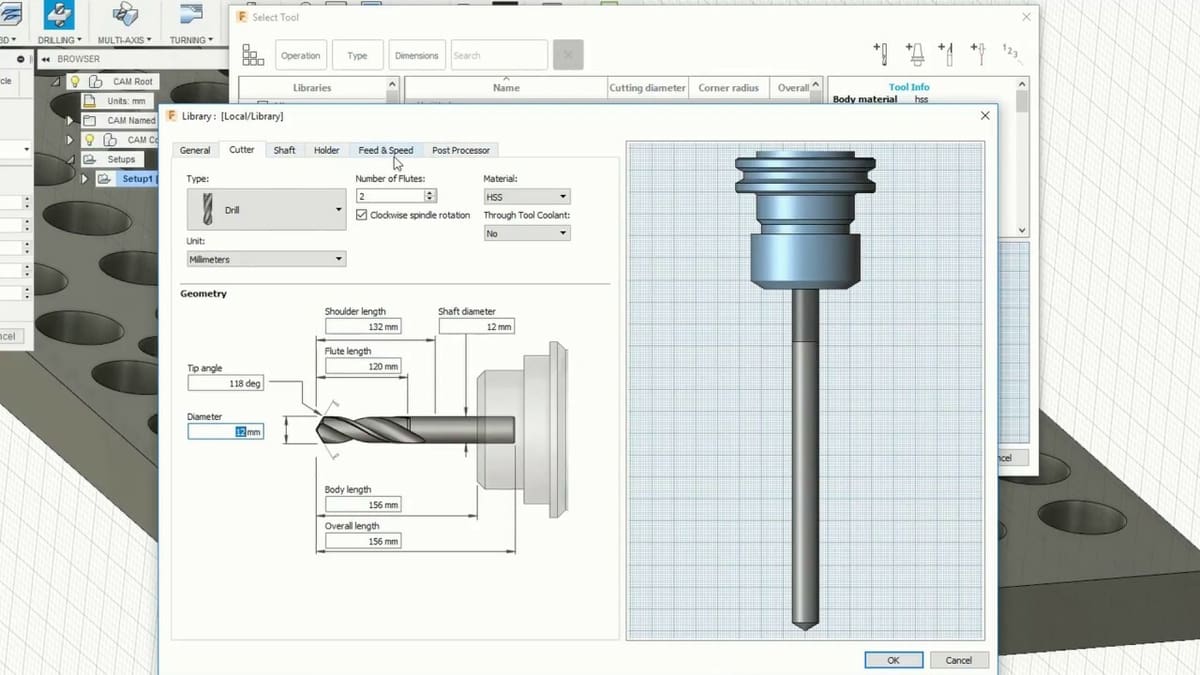Switch to the Shaft tab
This screenshot has width=1200, height=675.
pyautogui.click(x=285, y=150)
